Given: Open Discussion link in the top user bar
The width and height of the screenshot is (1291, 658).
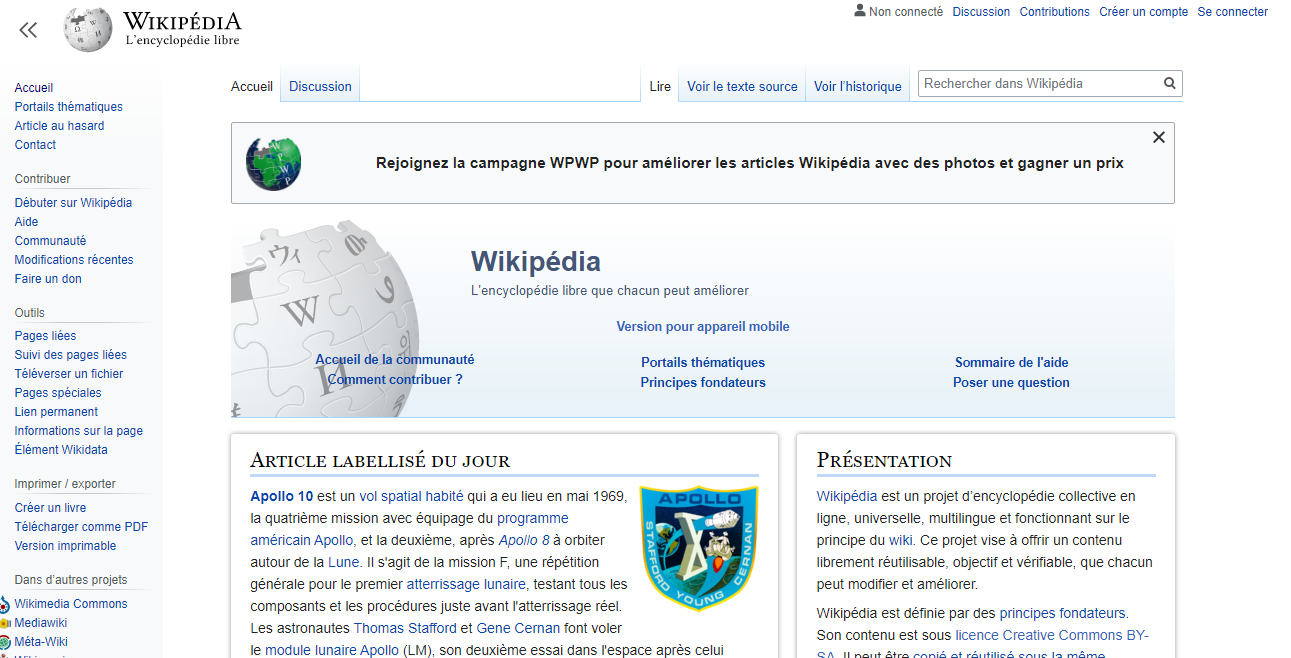Looking at the screenshot, I should 981,12.
